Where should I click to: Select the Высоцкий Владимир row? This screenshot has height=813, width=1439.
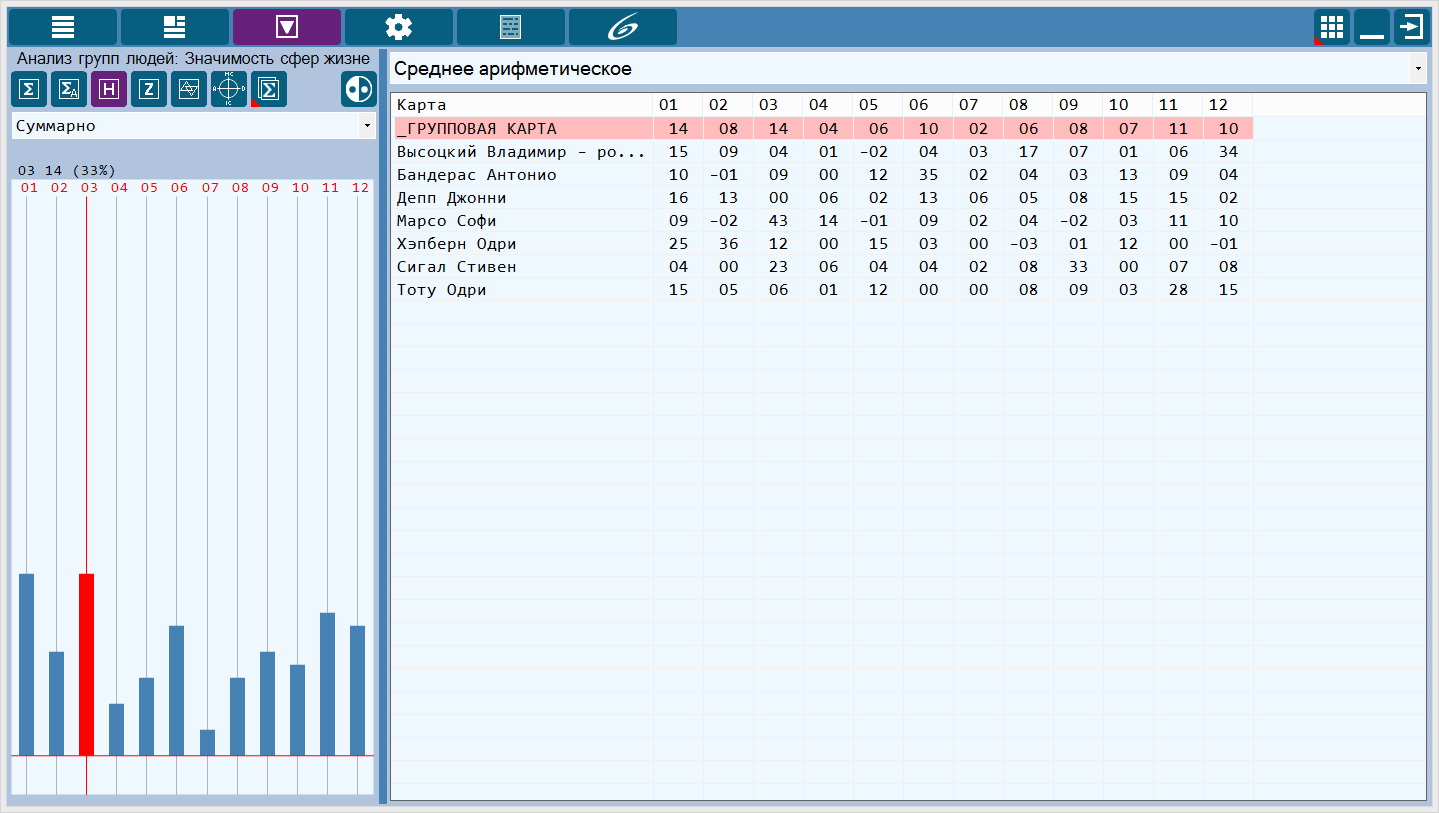pos(822,152)
